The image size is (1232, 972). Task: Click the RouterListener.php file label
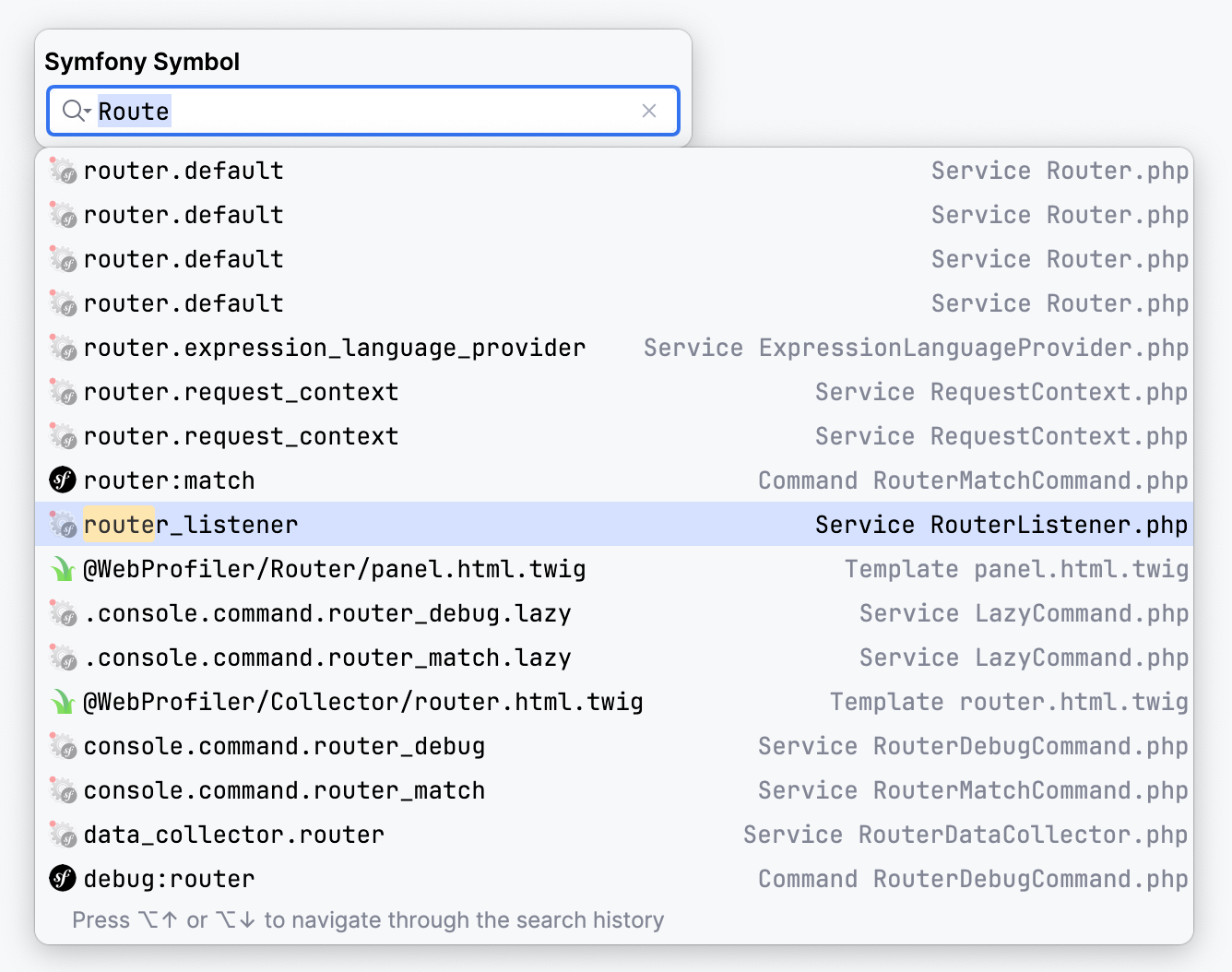click(x=1059, y=524)
